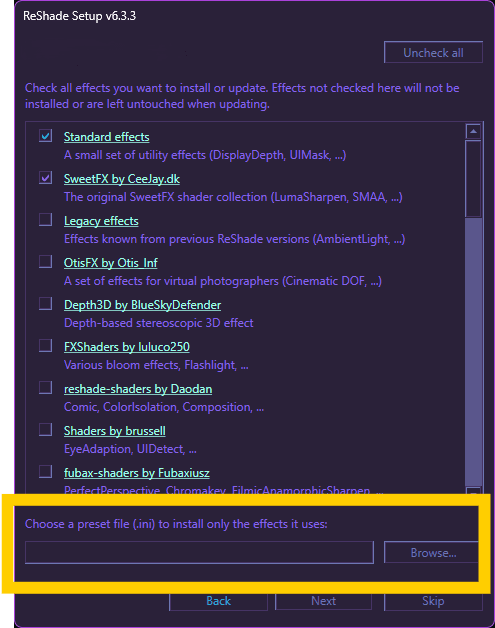Select 'EyeAdaption, UIDetect' description text

click(x=130, y=449)
